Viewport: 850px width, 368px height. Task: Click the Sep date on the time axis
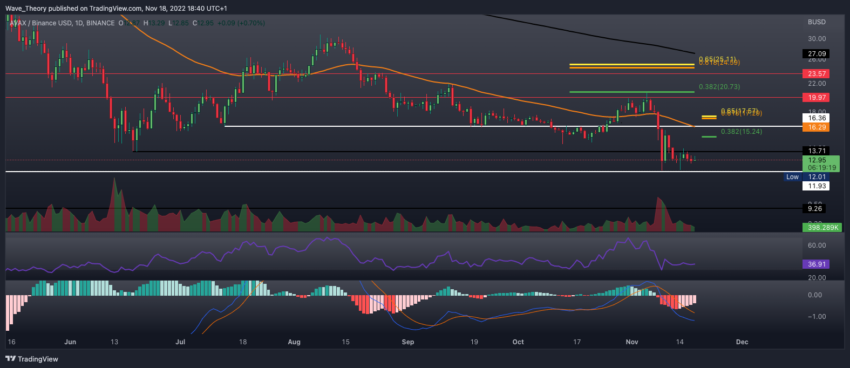point(408,343)
